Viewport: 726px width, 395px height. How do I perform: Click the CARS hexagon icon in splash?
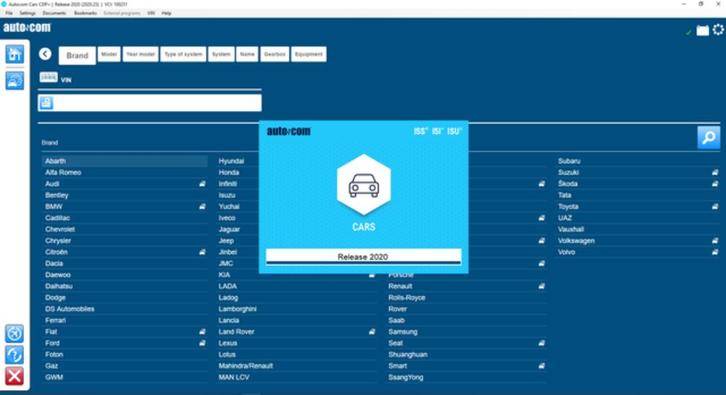click(x=363, y=185)
